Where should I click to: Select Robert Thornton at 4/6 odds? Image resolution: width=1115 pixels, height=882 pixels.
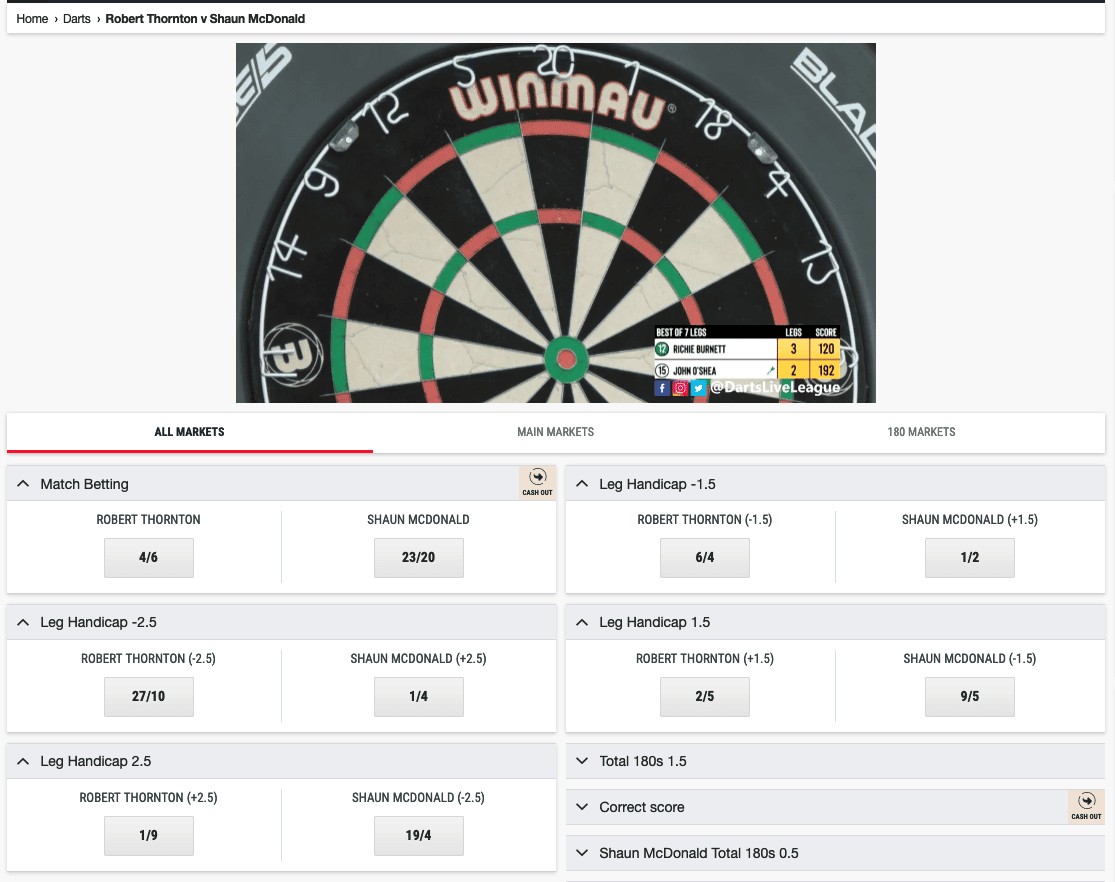pos(149,558)
